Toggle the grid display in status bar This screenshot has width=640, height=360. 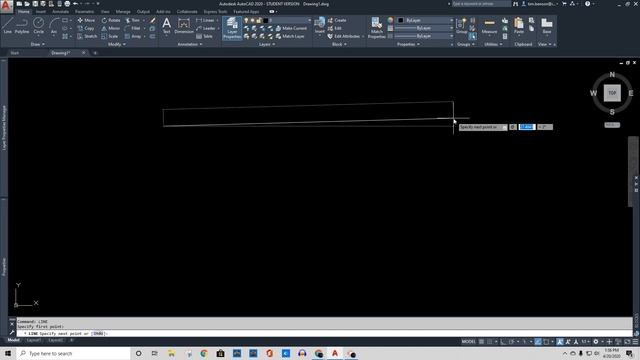pos(482,342)
